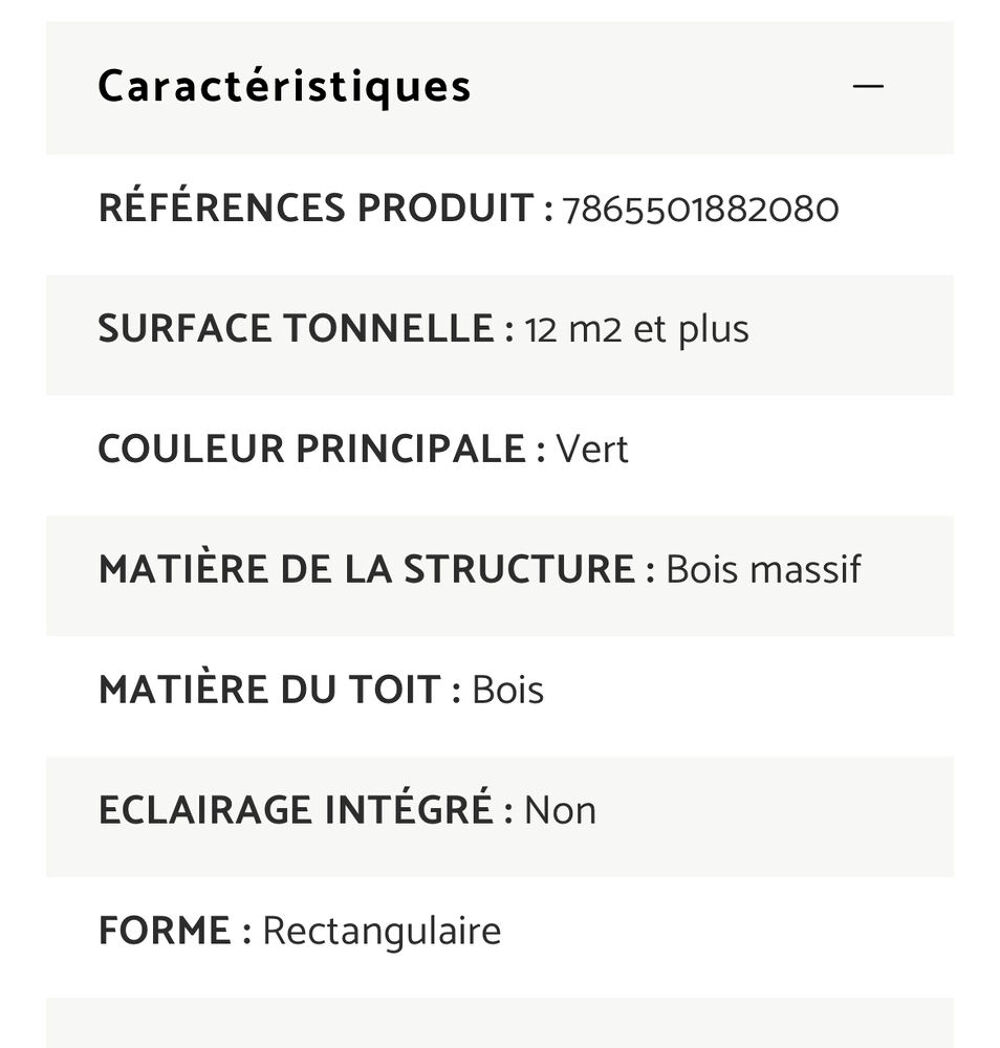Collapse the Caractéristiques section minus icon
This screenshot has height=1048, width=1000.
coord(868,86)
